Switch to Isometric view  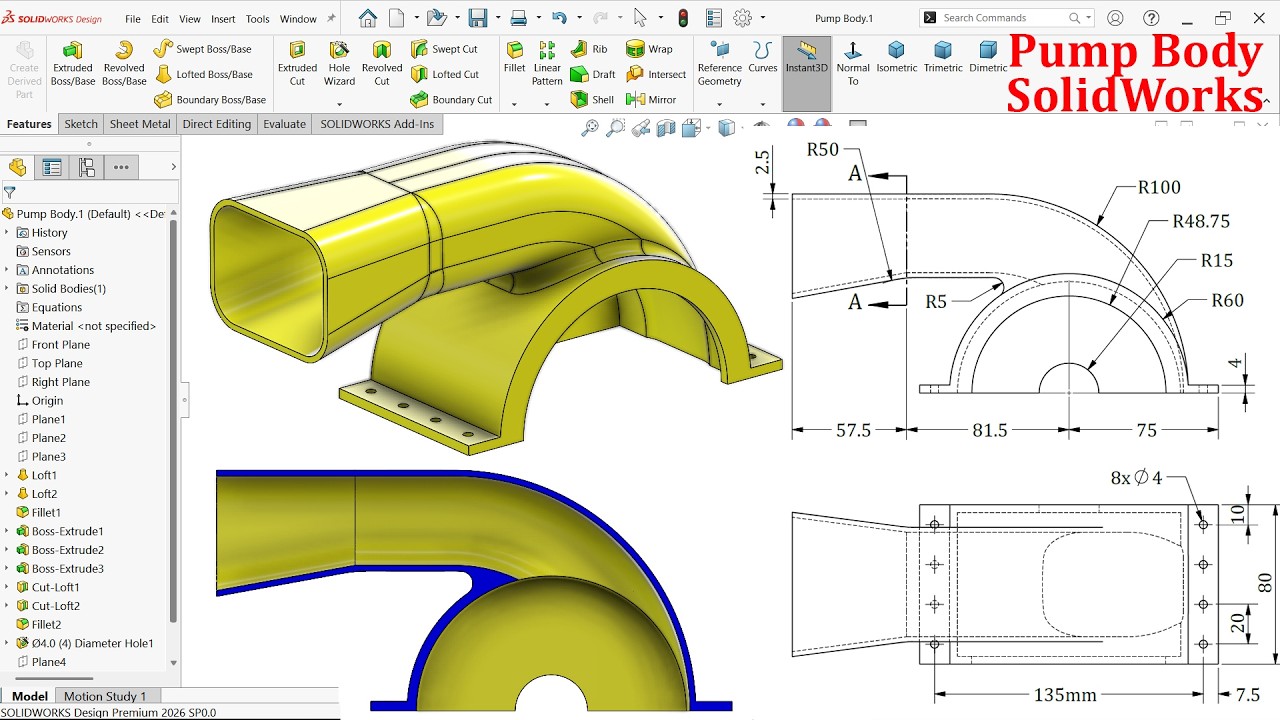point(896,57)
